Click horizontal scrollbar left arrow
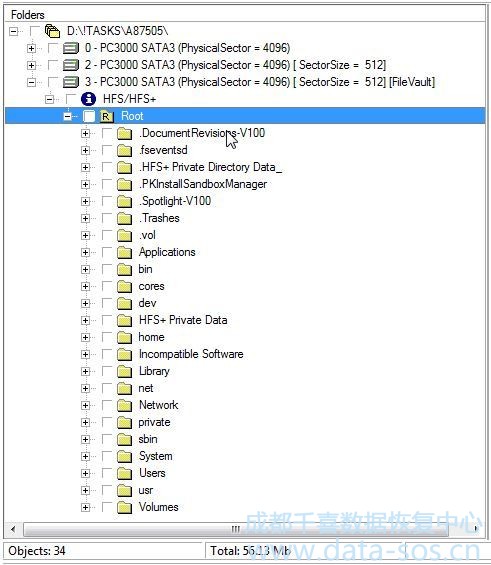This screenshot has height=565, width=491. 13,529
